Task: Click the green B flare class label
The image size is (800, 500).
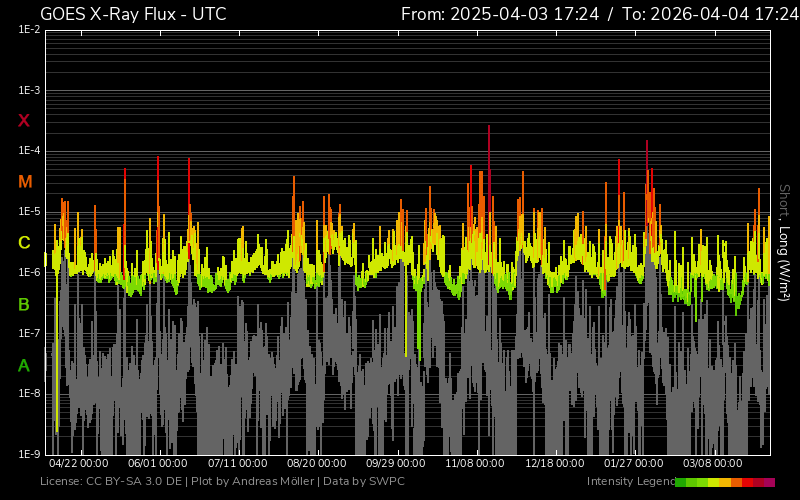Action: pos(24,304)
